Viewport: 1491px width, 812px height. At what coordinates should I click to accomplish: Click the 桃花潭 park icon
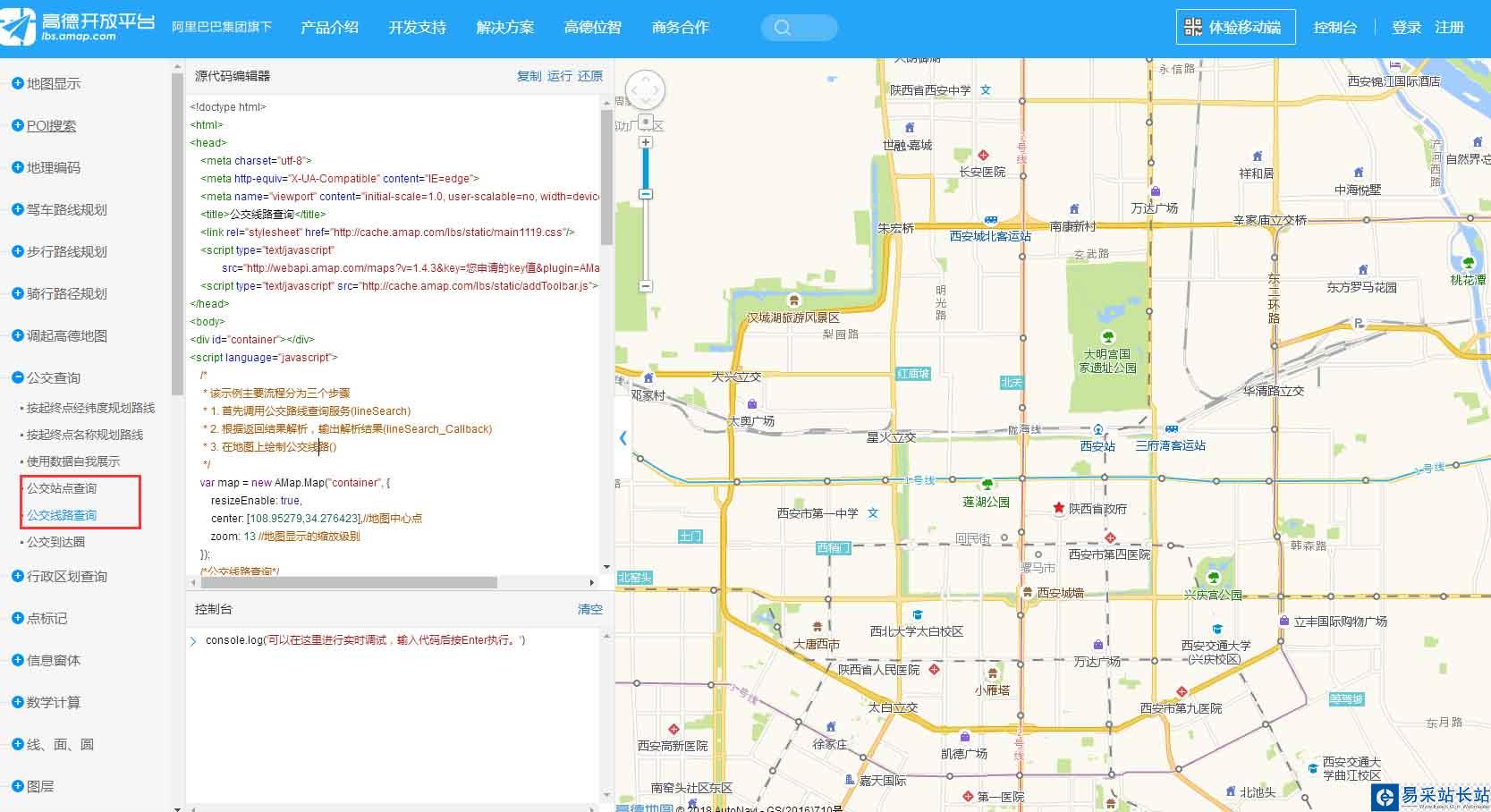pos(1468,263)
